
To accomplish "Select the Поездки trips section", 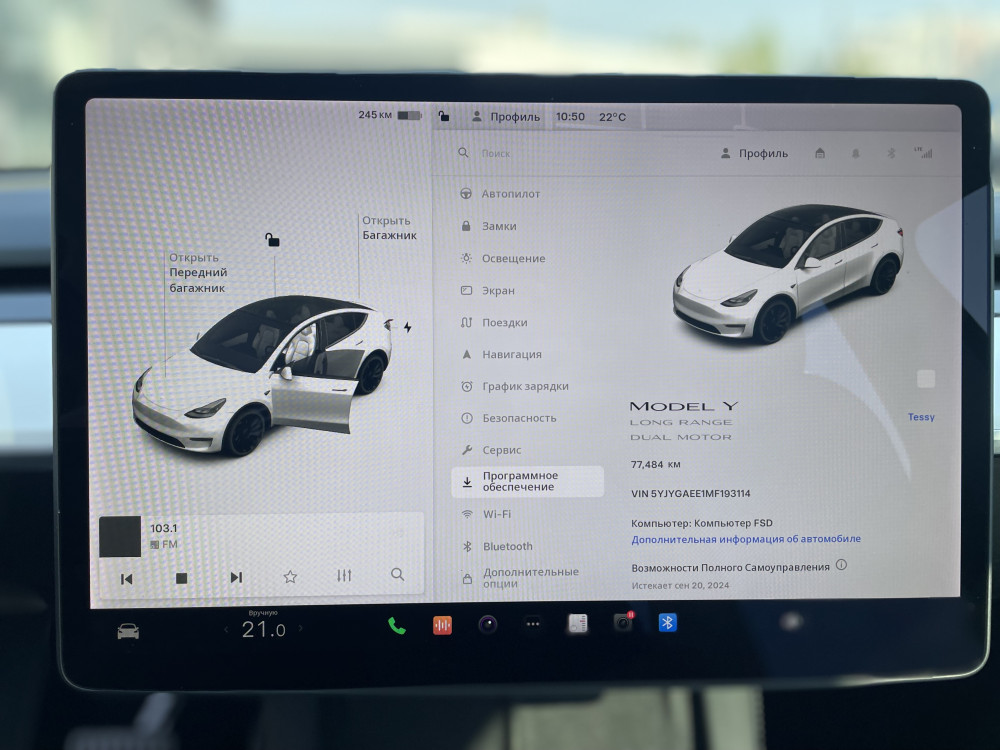I will point(494,322).
